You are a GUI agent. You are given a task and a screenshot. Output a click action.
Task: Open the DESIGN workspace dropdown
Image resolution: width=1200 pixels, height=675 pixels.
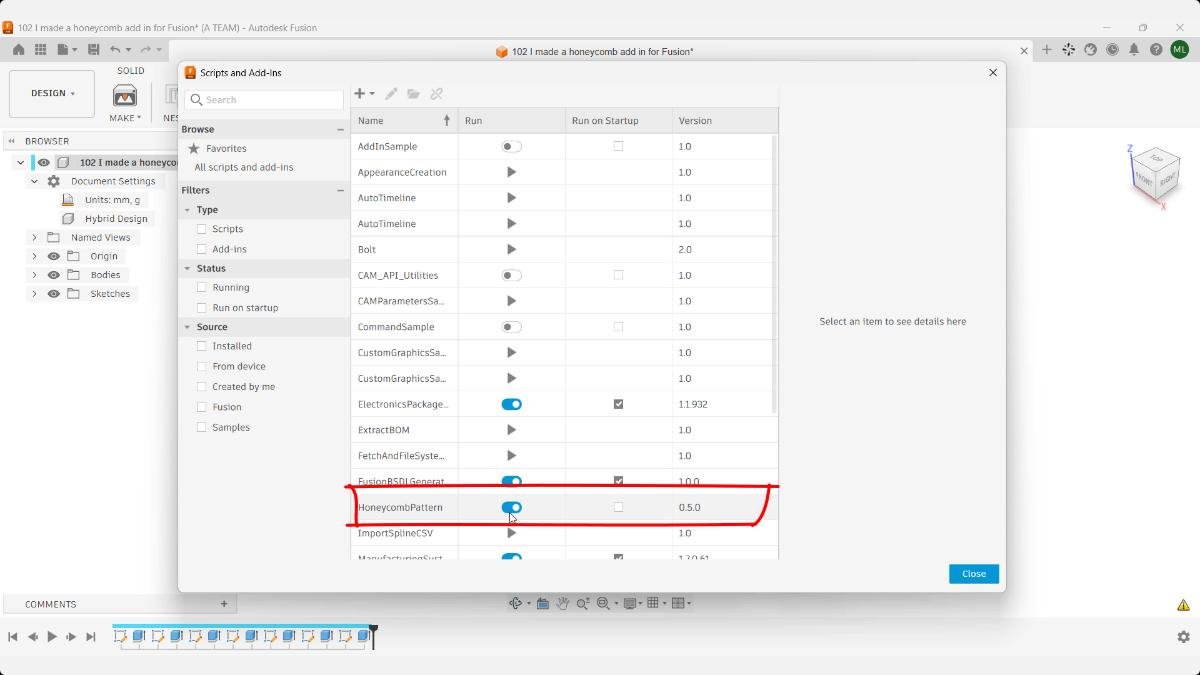tap(52, 93)
